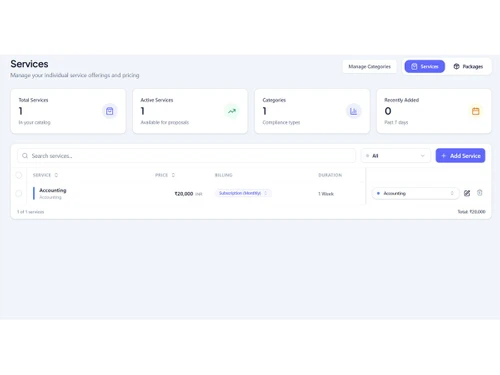
Task: Open the All category filter dropdown
Action: (396, 156)
